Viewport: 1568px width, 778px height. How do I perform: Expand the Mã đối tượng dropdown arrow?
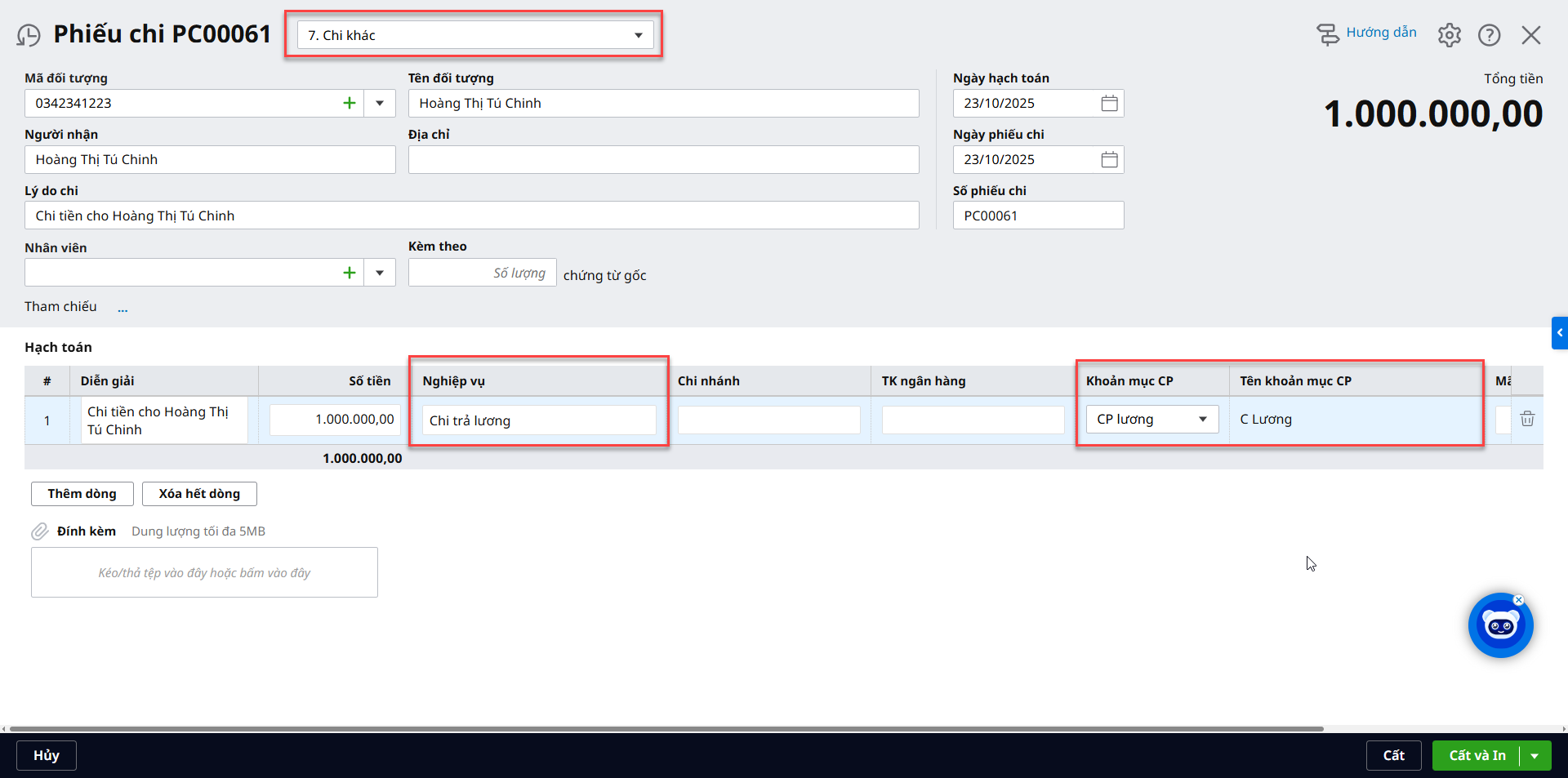(x=380, y=104)
